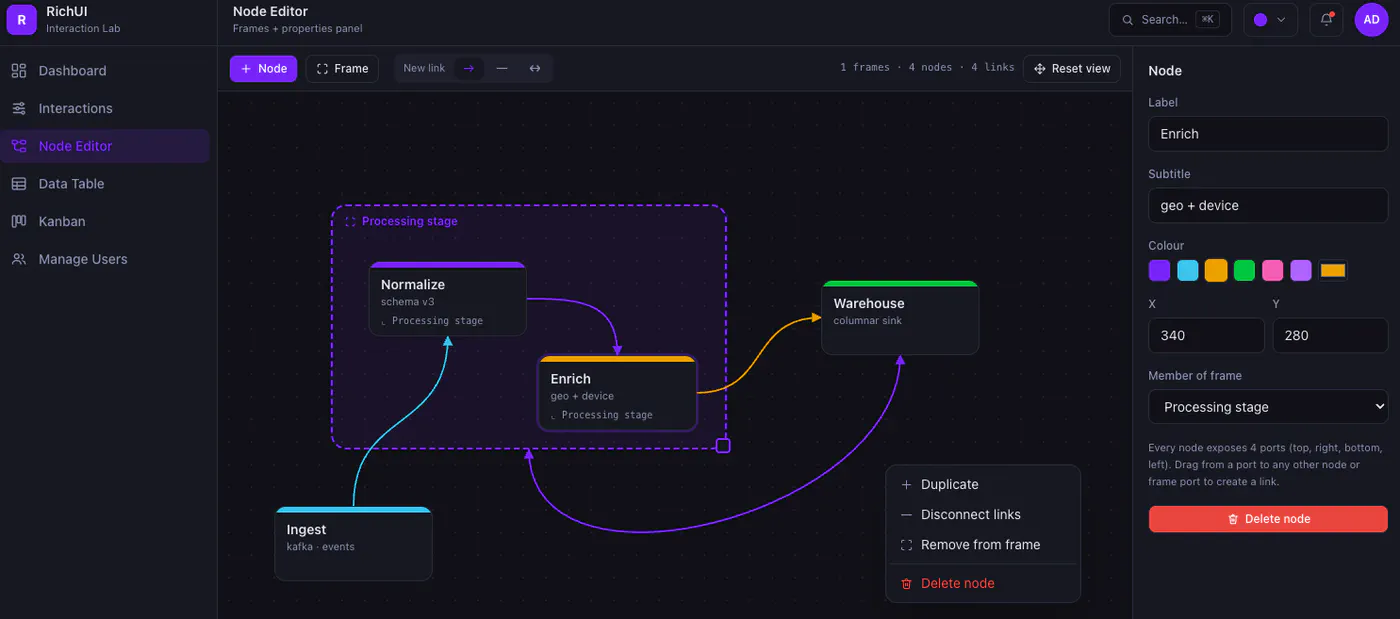
Task: Pick the green colour swatch
Action: (x=1244, y=270)
